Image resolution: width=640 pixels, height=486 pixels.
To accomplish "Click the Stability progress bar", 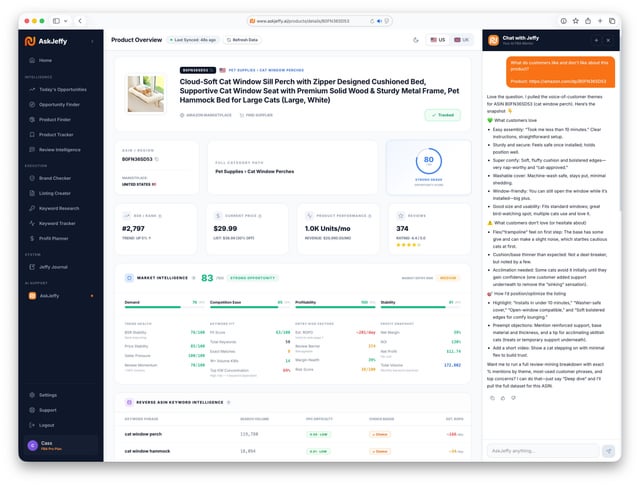I will click(x=420, y=307).
